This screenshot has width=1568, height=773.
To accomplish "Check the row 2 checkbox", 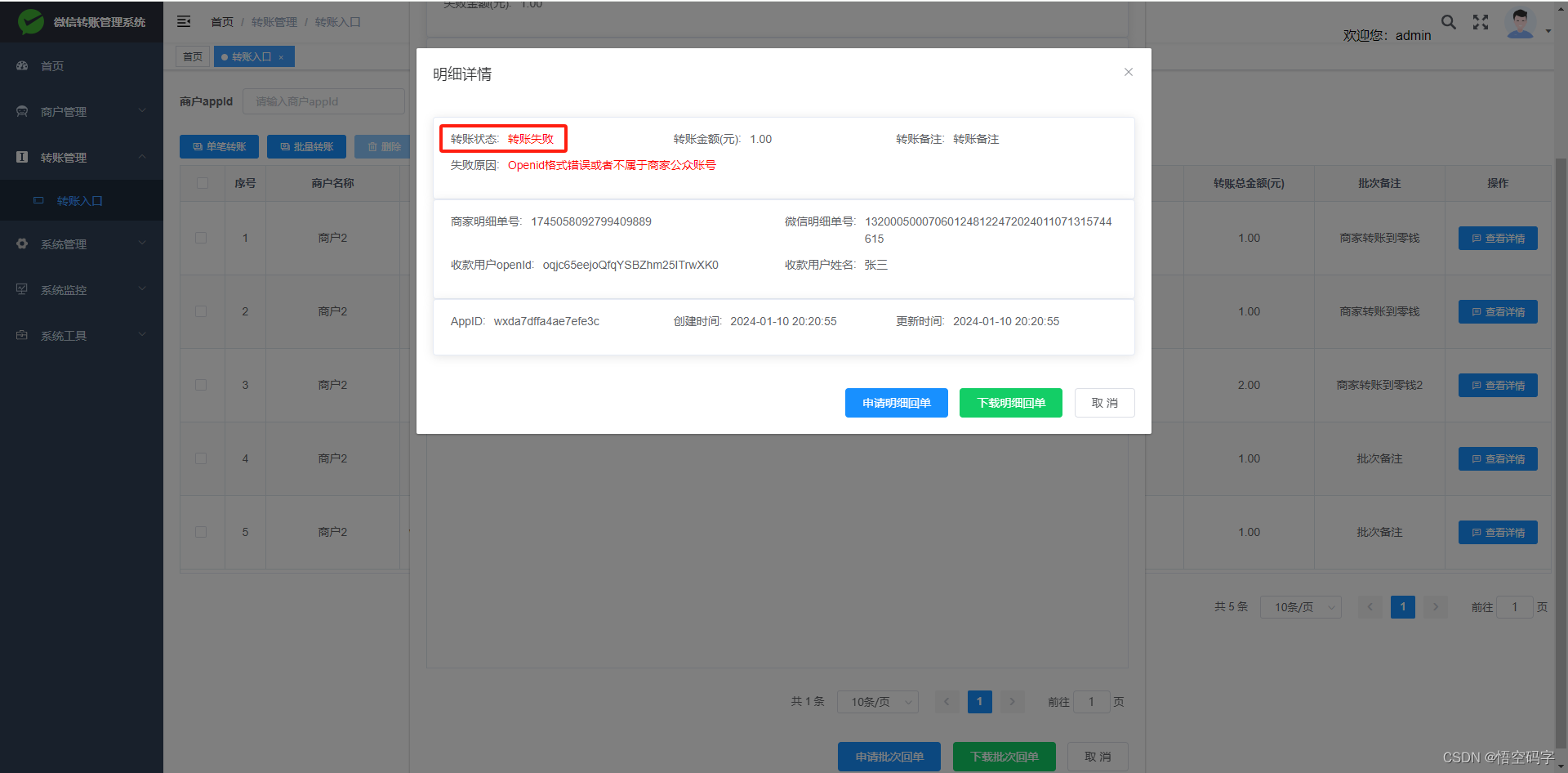I will click(x=201, y=311).
